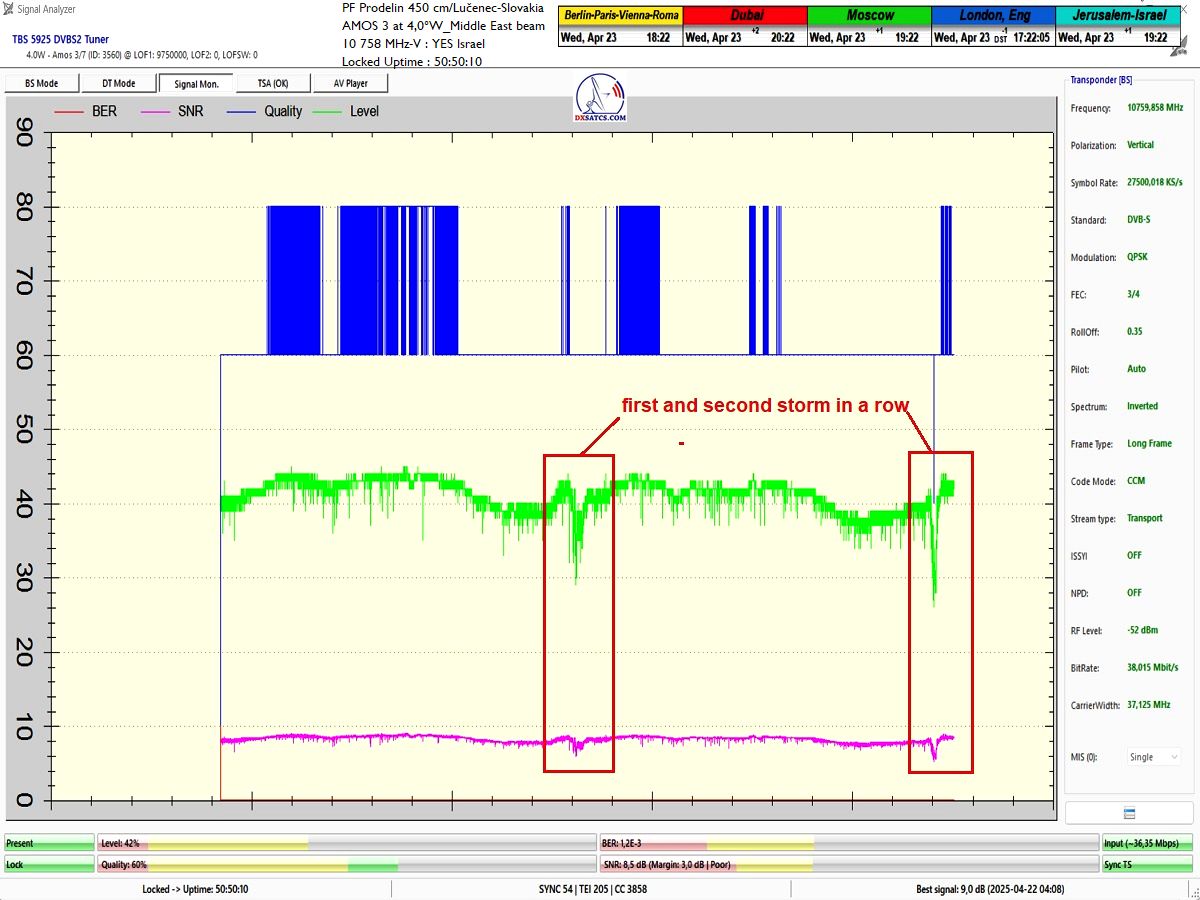Click the DXSATCS.COM satellite dish logo
The height and width of the screenshot is (900, 1200).
coord(601,98)
